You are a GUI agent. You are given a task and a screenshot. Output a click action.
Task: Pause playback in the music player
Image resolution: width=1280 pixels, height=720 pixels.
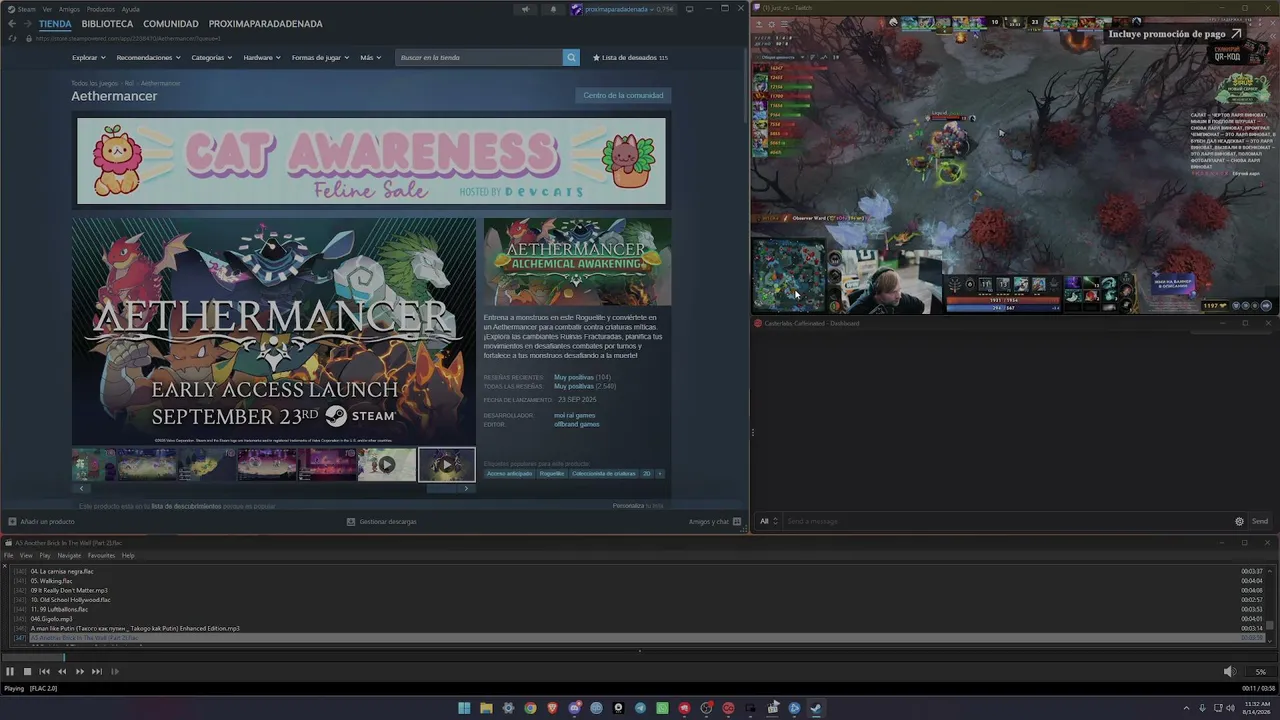10,672
